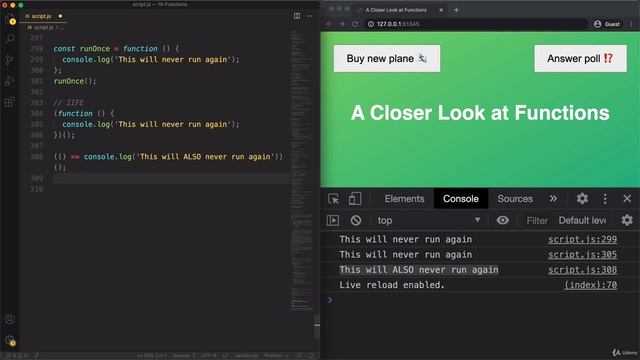640x360 pixels.
Task: Open the script.js:305 source link
Action: coord(582,255)
